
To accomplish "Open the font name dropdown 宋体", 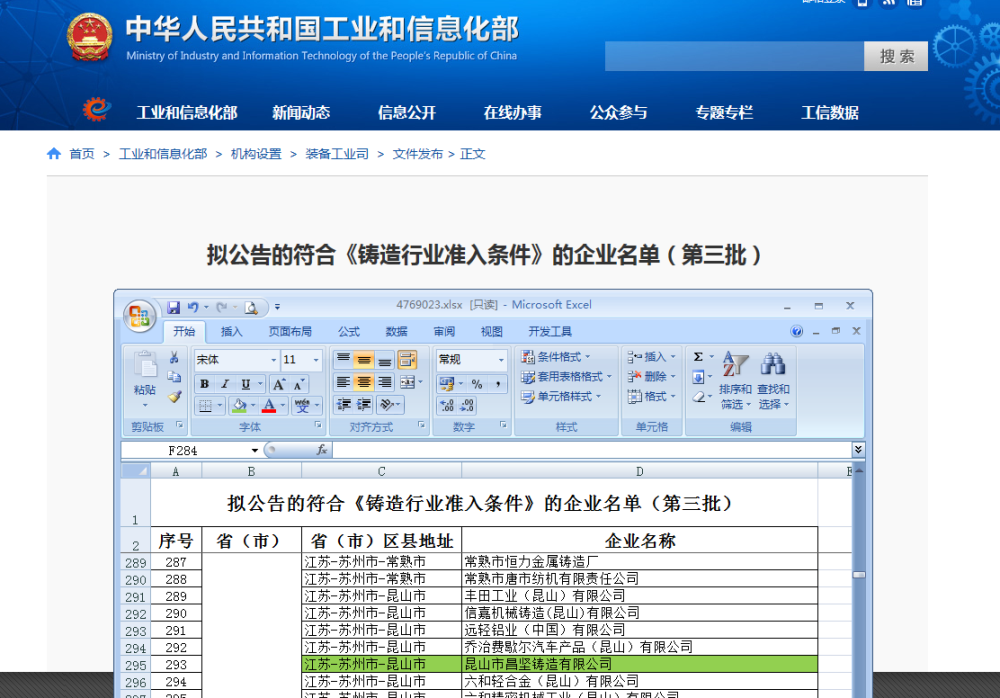I will [274, 360].
